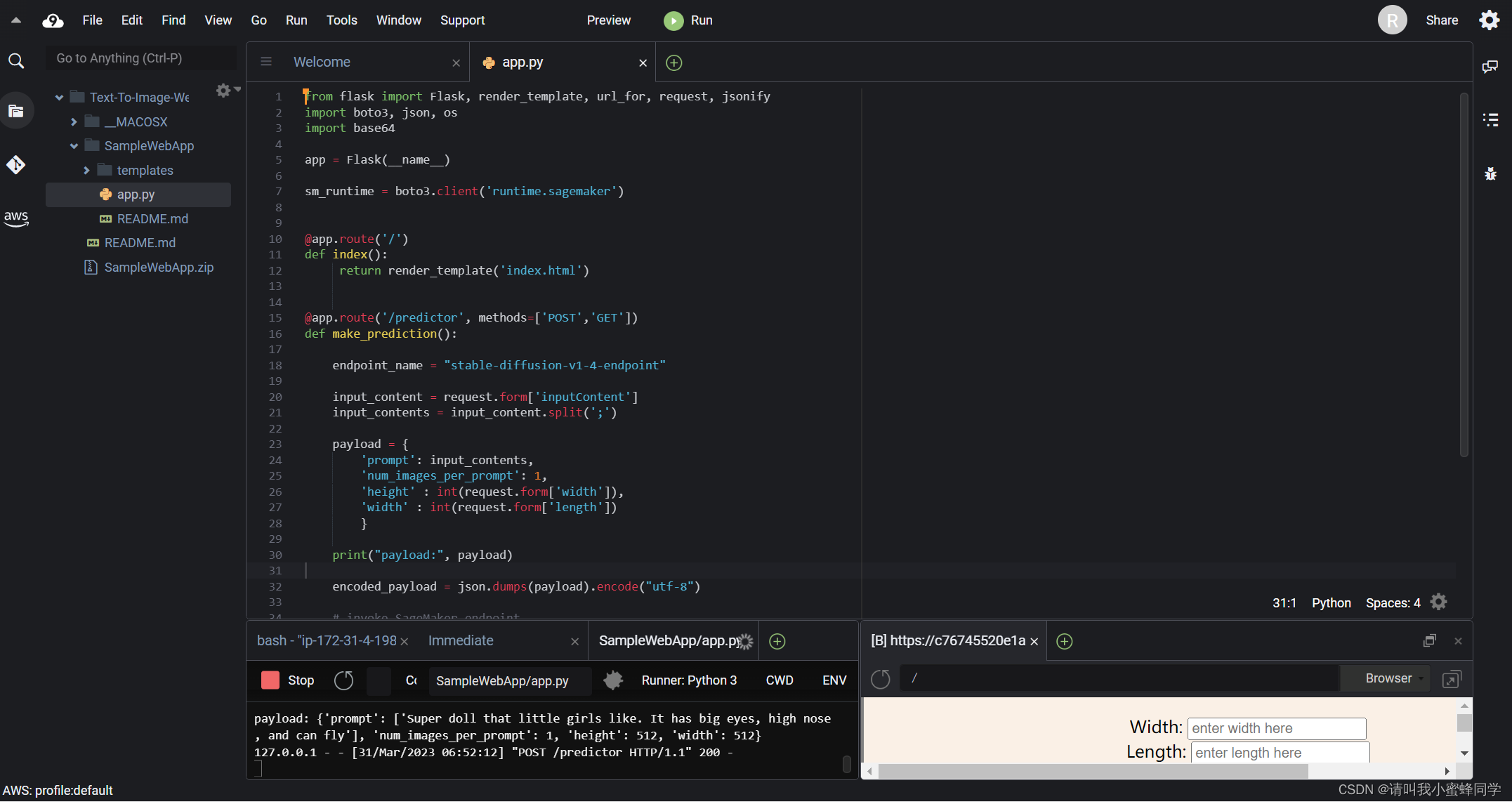Viewport: 1512px width, 804px height.
Task: Expand the __MACOSX folder
Action: coord(74,122)
